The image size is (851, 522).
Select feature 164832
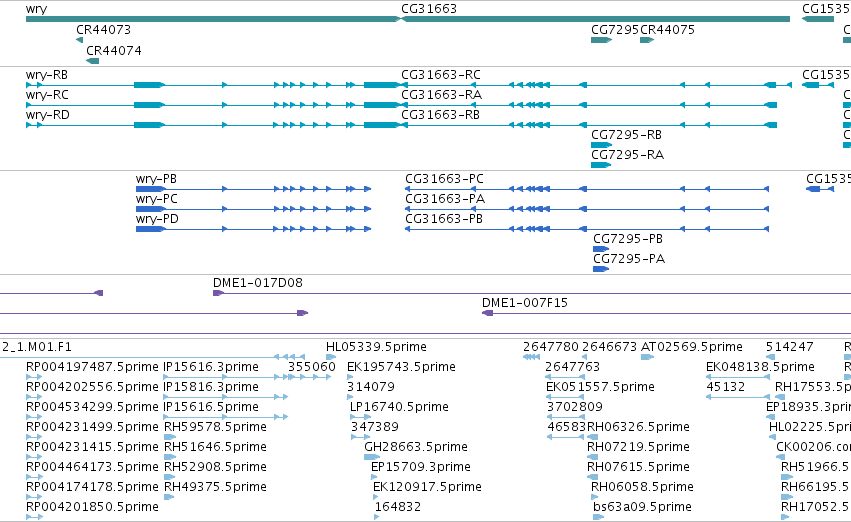click(x=398, y=507)
